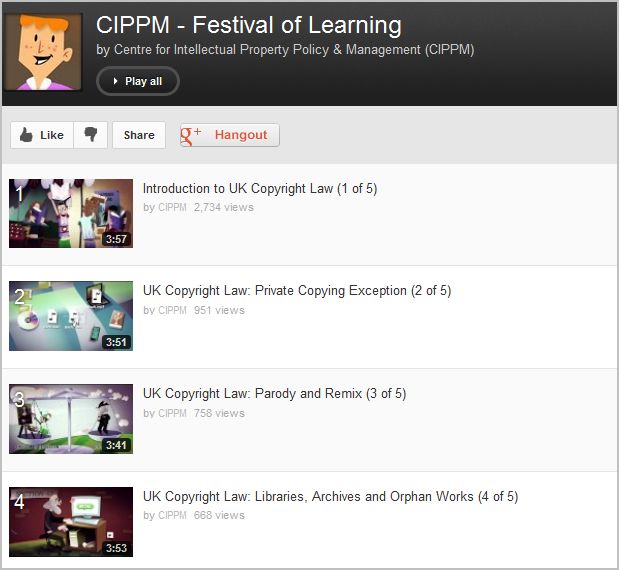Viewport: 619px width, 570px height.
Task: Click CIPPM author under Private Copying video
Action: point(172,310)
